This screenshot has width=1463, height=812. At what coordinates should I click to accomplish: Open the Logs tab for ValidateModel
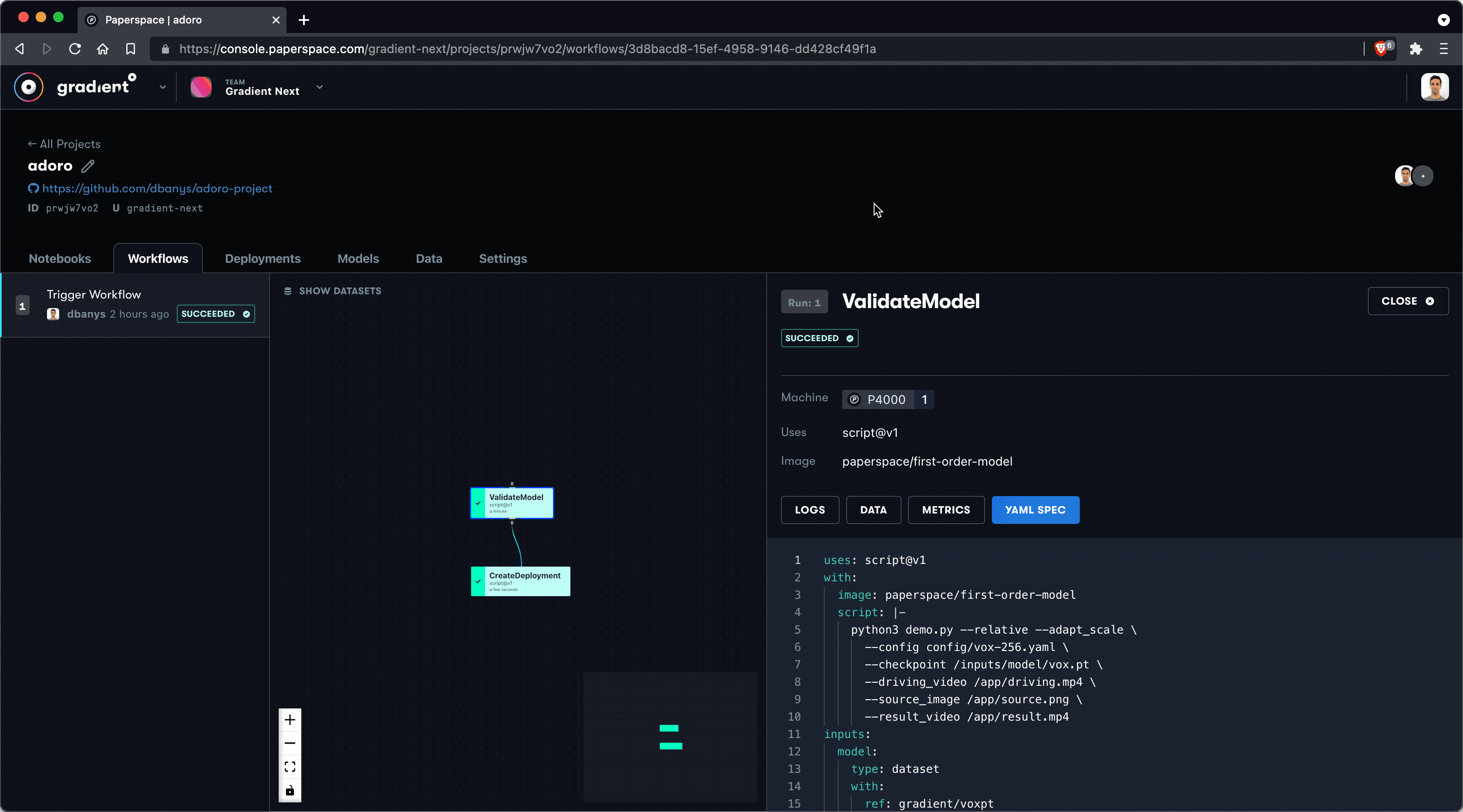click(809, 510)
